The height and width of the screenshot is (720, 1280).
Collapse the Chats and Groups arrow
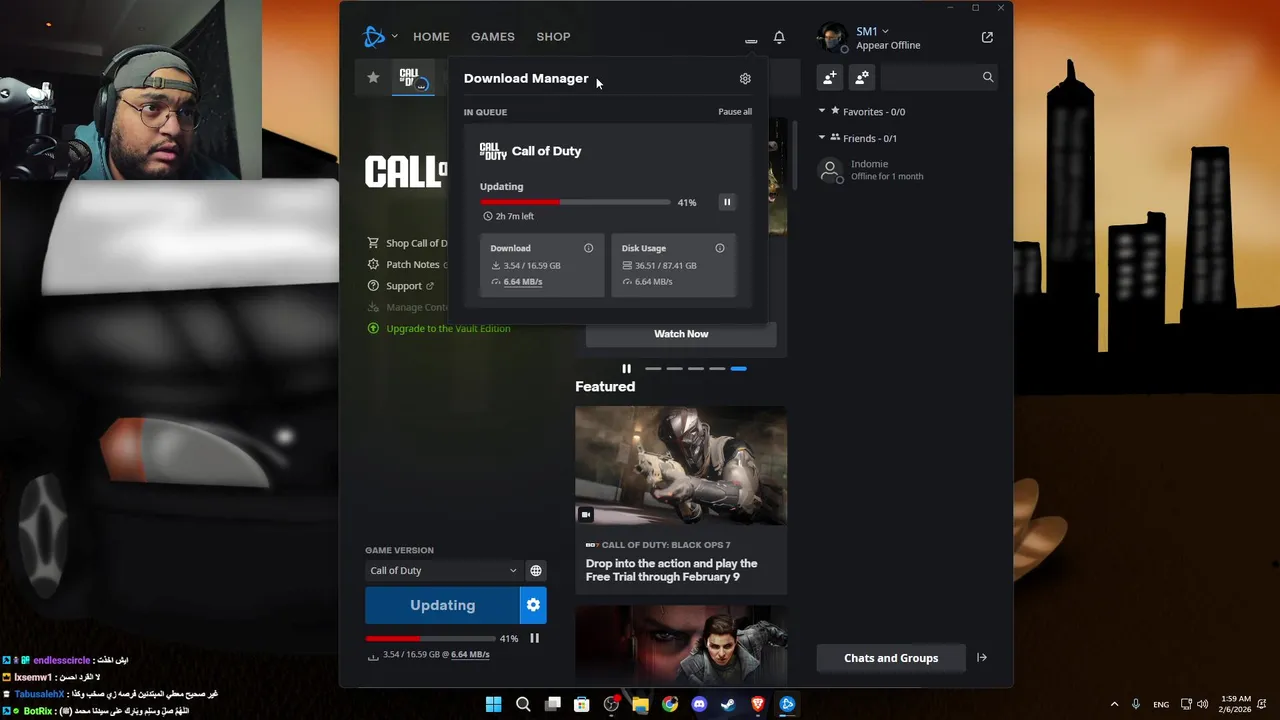click(x=982, y=658)
